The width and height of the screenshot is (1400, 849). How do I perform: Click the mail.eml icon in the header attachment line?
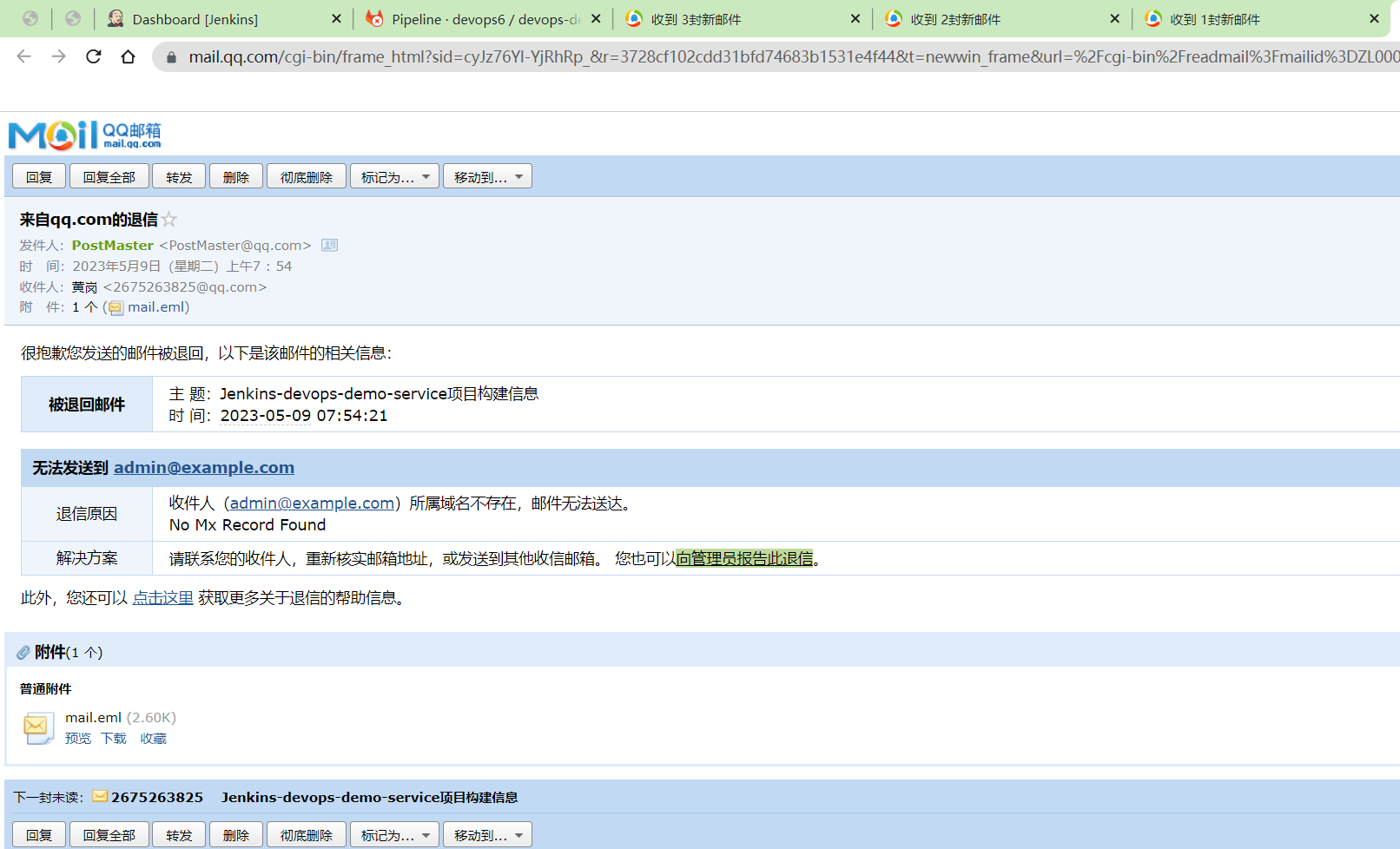(x=116, y=307)
